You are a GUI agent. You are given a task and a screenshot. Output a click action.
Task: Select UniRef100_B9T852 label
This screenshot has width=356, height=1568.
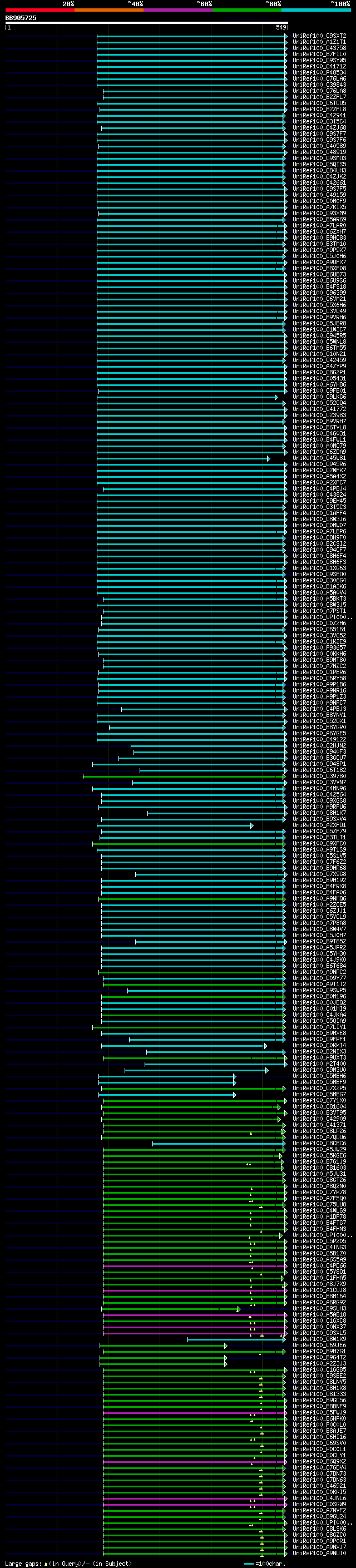[x=319, y=941]
